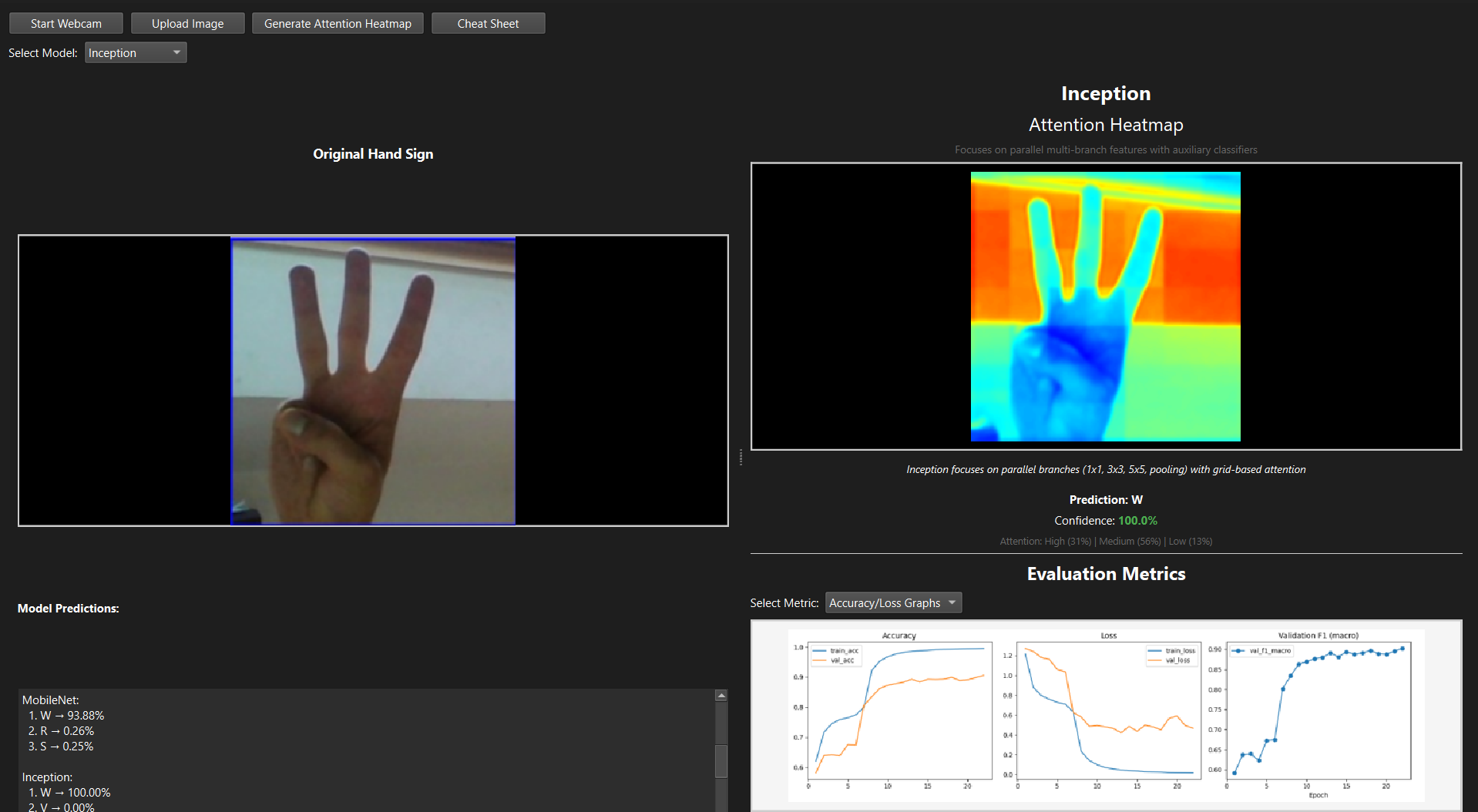Open the Select Metric dropdown
The image size is (1478, 812).
point(893,603)
